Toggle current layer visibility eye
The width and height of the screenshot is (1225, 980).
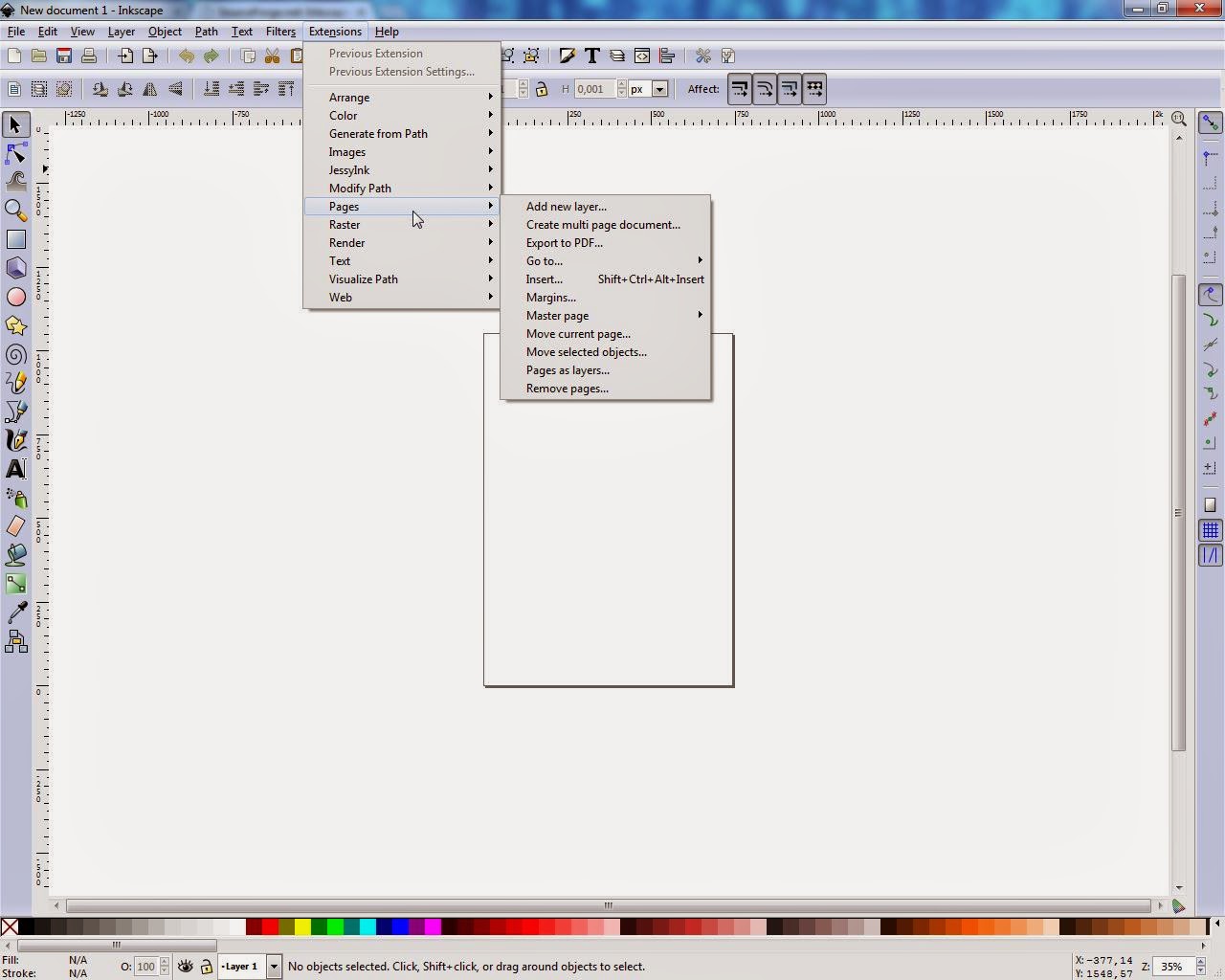(x=186, y=967)
